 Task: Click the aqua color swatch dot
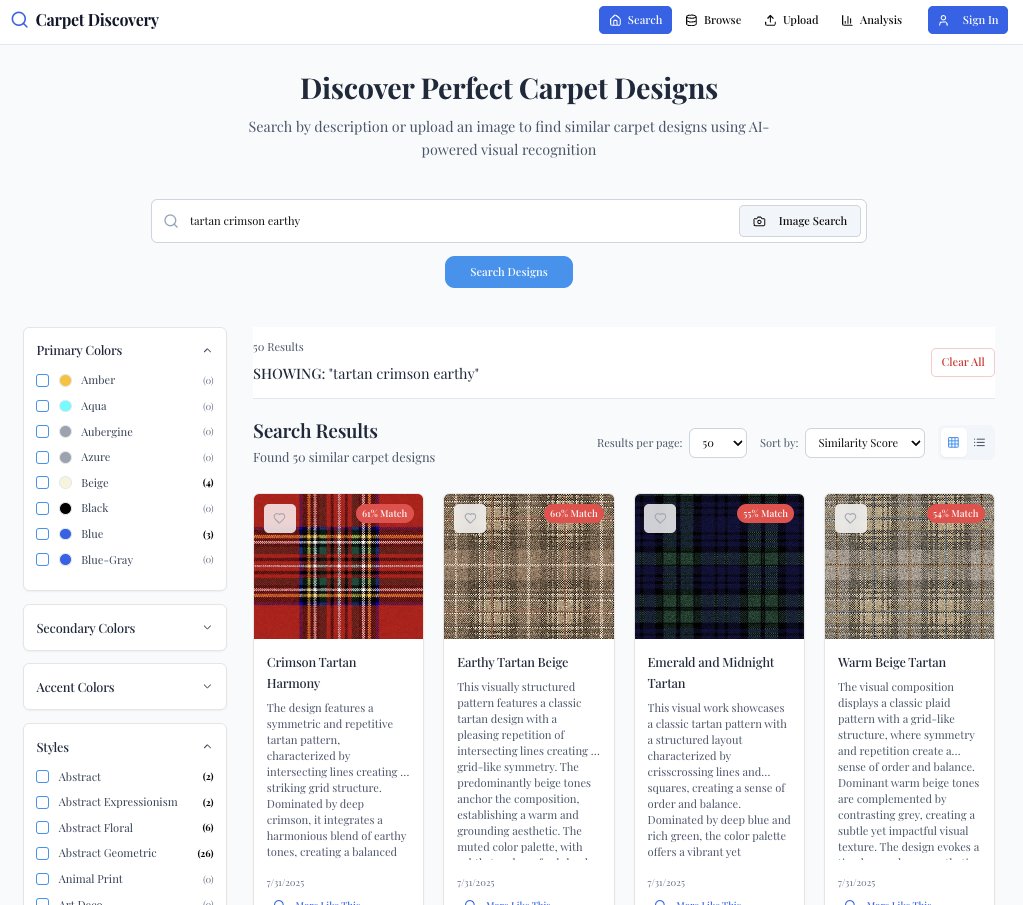(x=65, y=406)
